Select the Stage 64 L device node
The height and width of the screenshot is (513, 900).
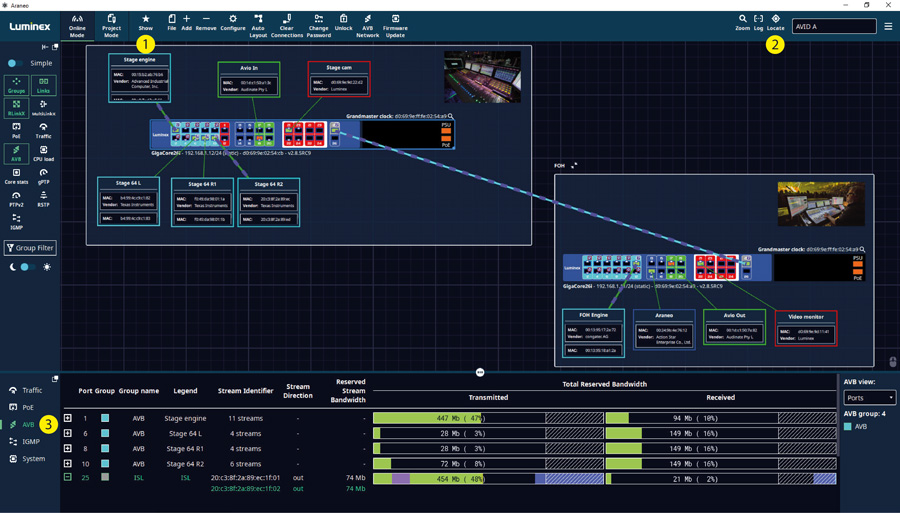(129, 201)
